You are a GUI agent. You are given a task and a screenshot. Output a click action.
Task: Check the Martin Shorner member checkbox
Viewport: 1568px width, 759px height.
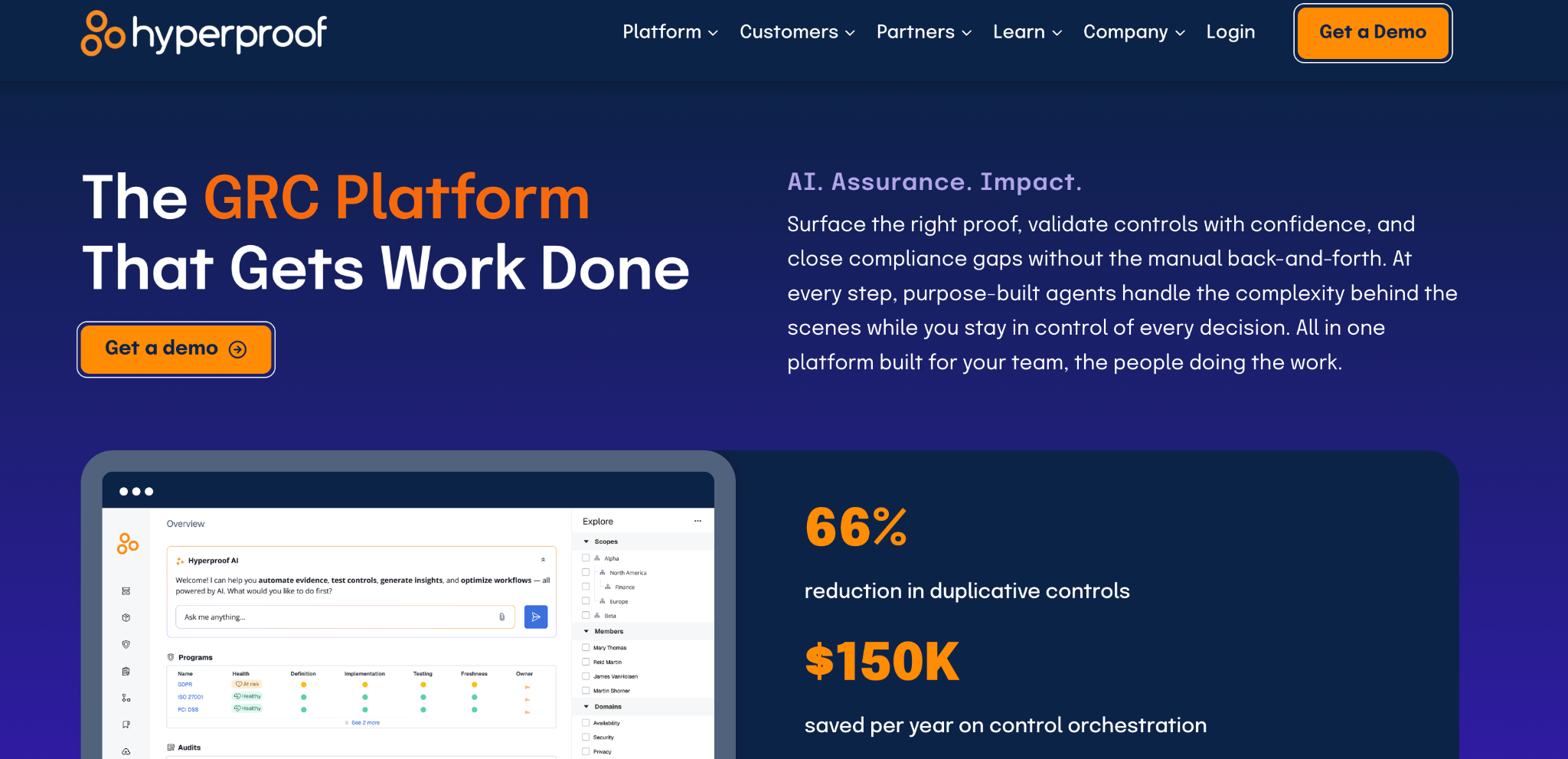click(586, 690)
